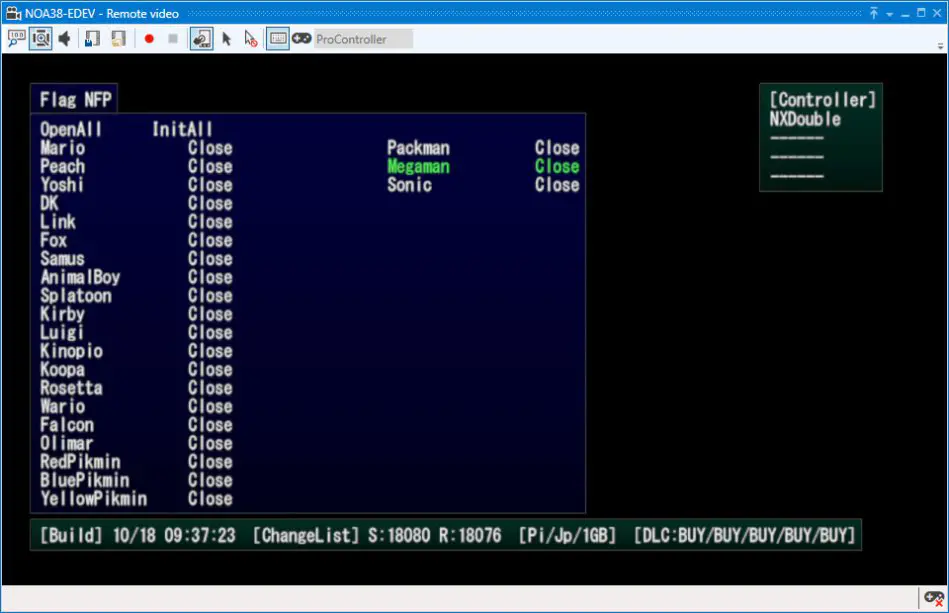Image resolution: width=949 pixels, height=613 pixels.
Task: Click the [ChangeList] S:18080 R:18076 text
Action: click(377, 535)
